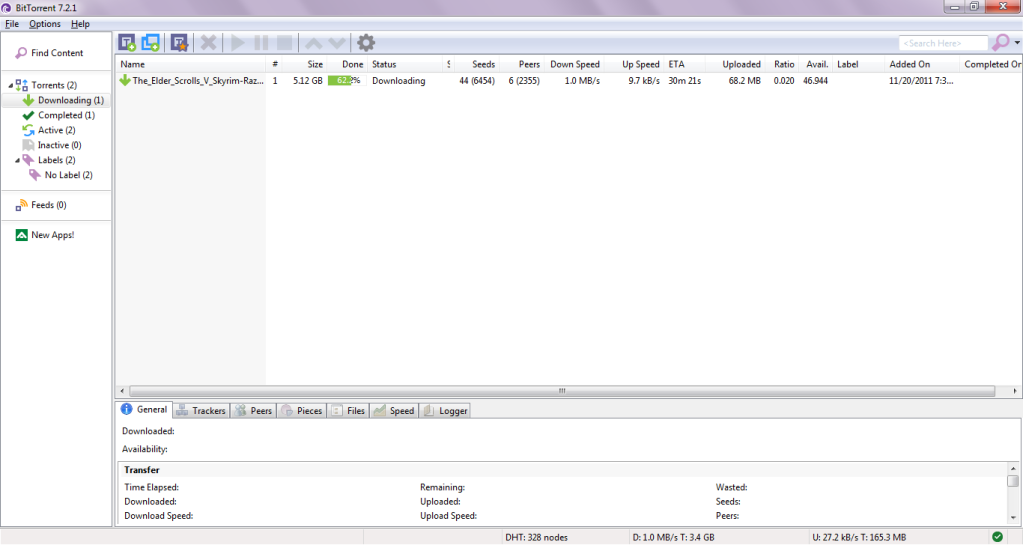This screenshot has height=545, width=1023.
Task: Click the Add Torrent from URL icon
Action: click(151, 43)
